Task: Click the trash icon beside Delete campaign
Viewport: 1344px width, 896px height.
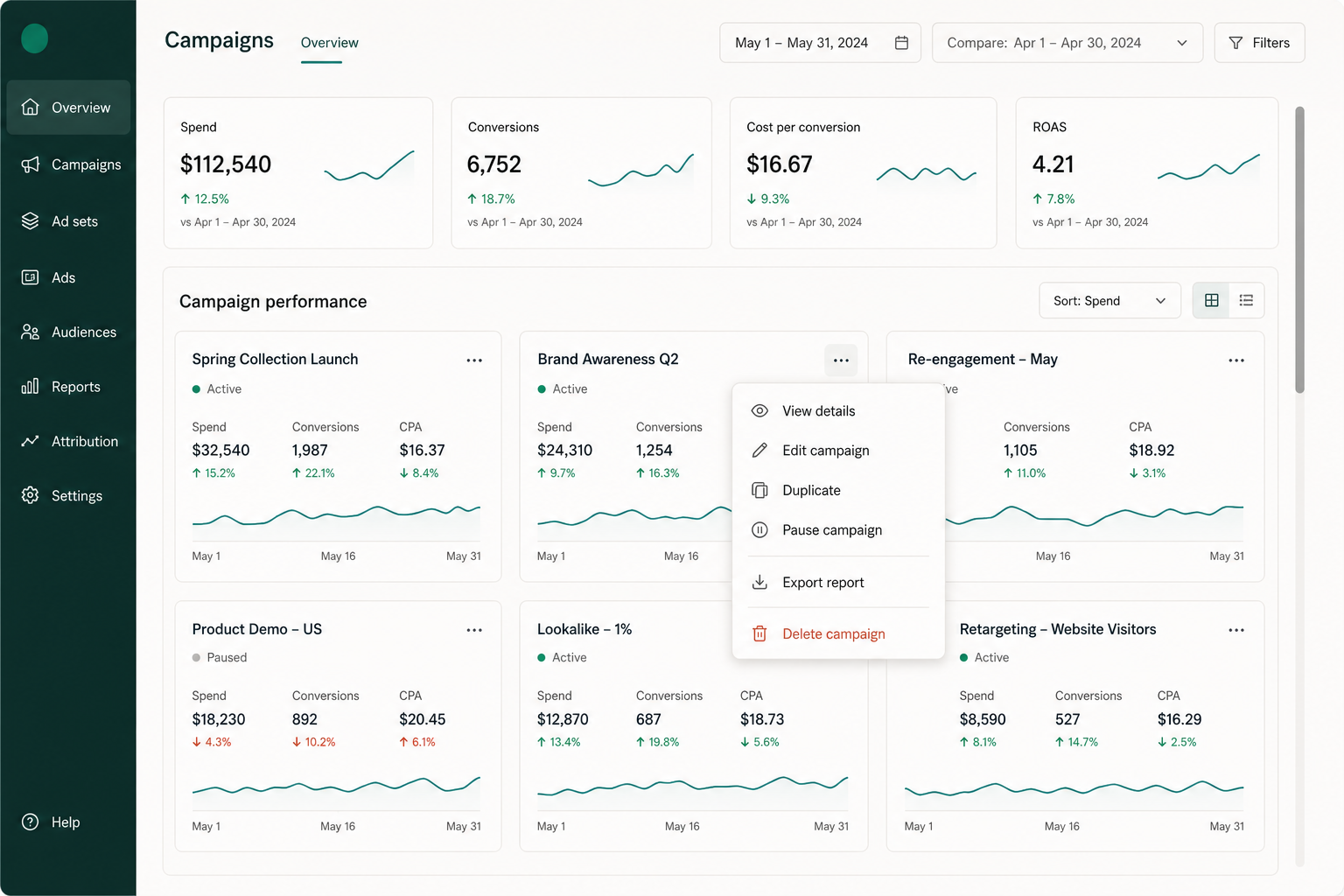Action: (x=759, y=634)
